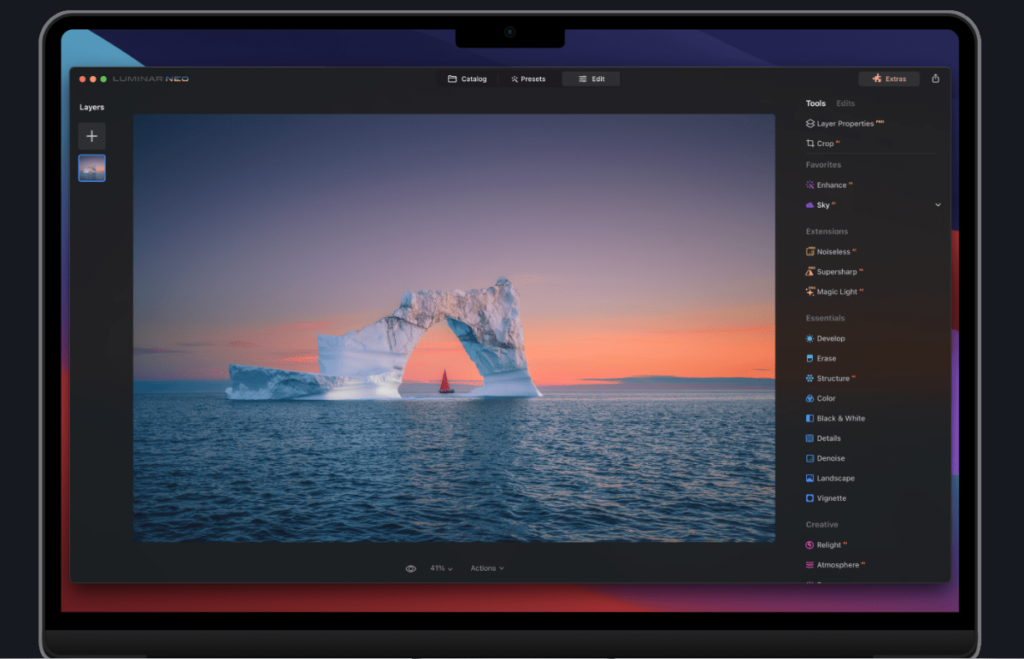Switch to the Edits tab
Viewport: 1024px width, 659px height.
point(845,103)
